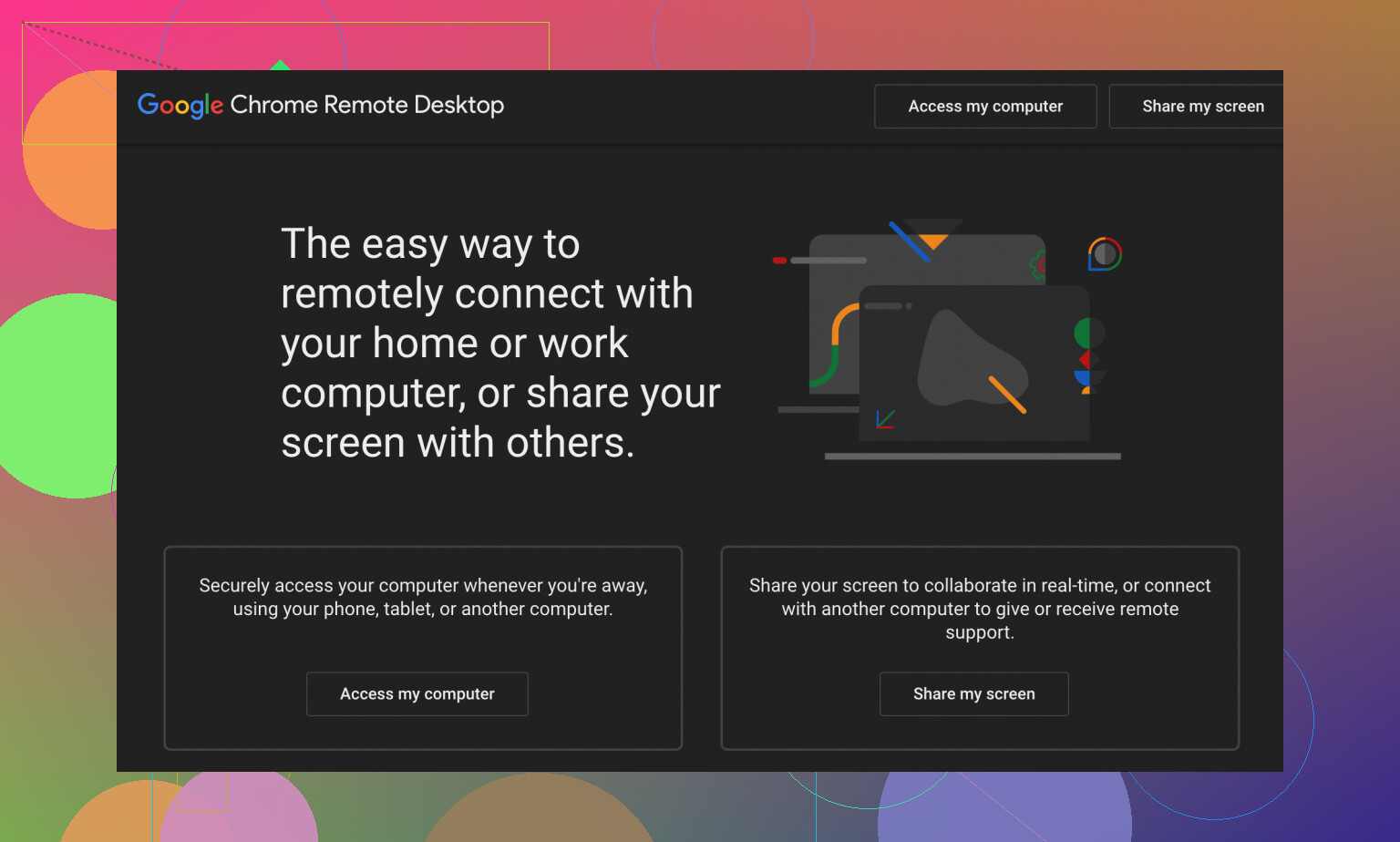Open Share my screen from the header
1400x842 pixels.
pos(1202,107)
